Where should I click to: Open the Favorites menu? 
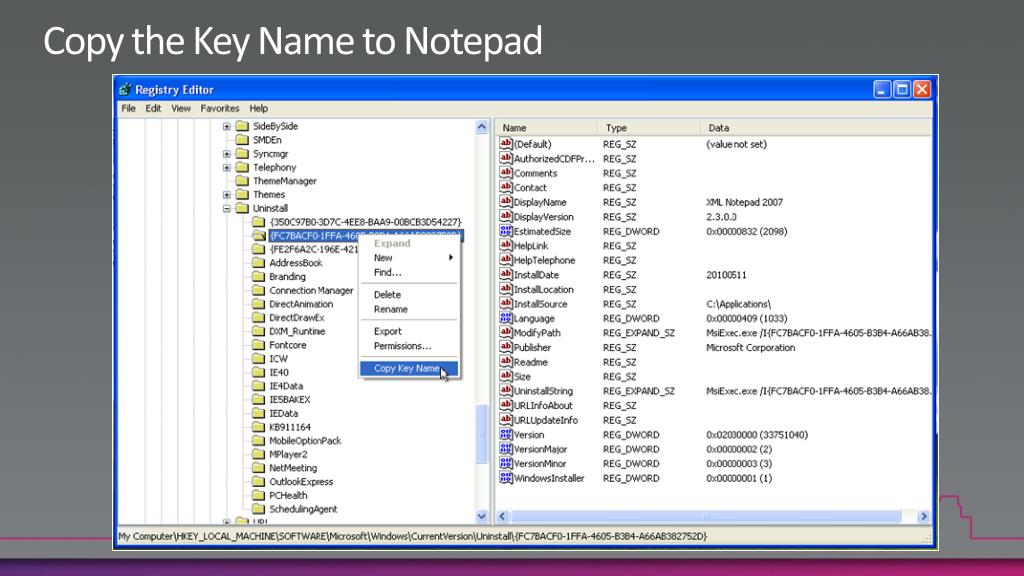coord(219,108)
